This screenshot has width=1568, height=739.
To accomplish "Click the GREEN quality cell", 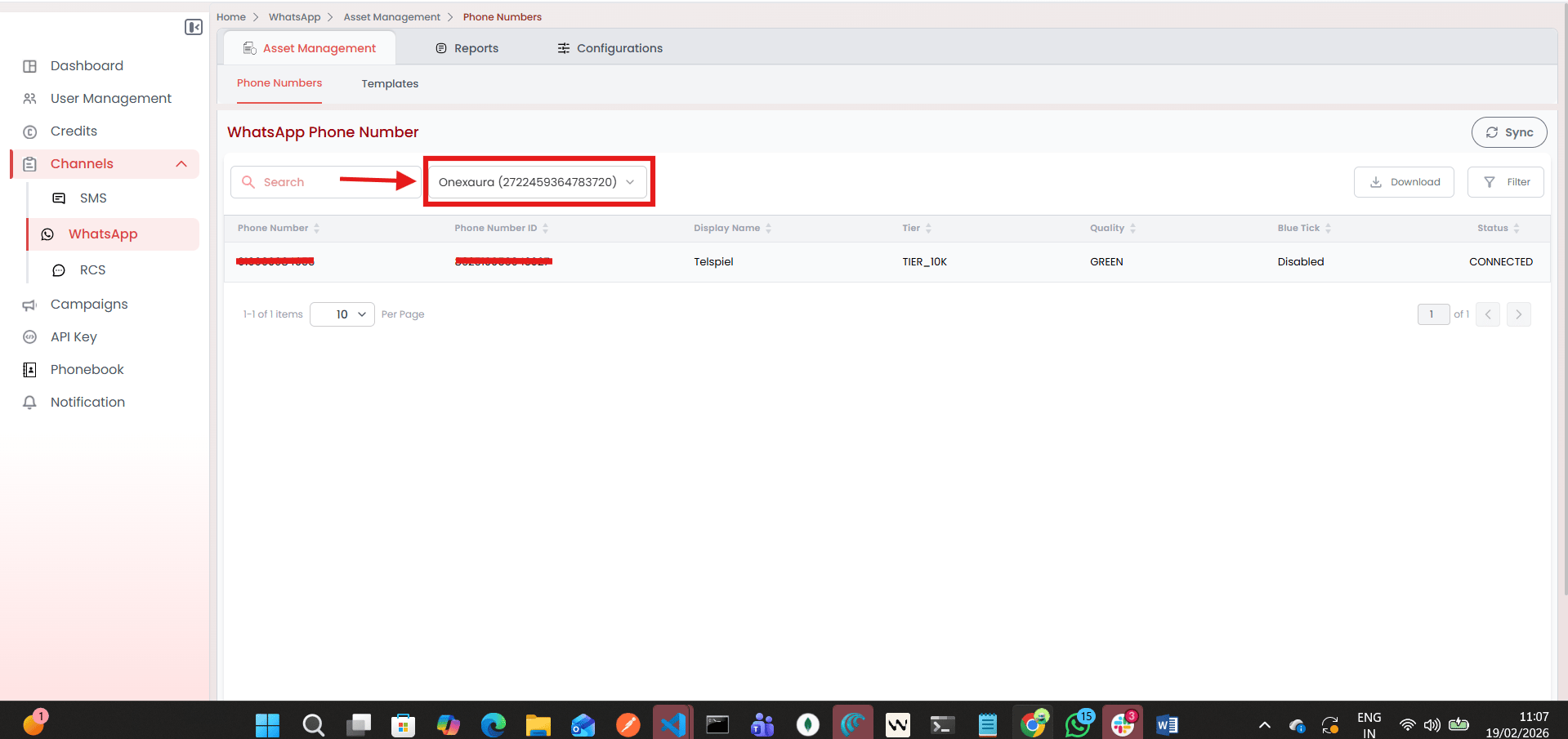I will (x=1106, y=262).
